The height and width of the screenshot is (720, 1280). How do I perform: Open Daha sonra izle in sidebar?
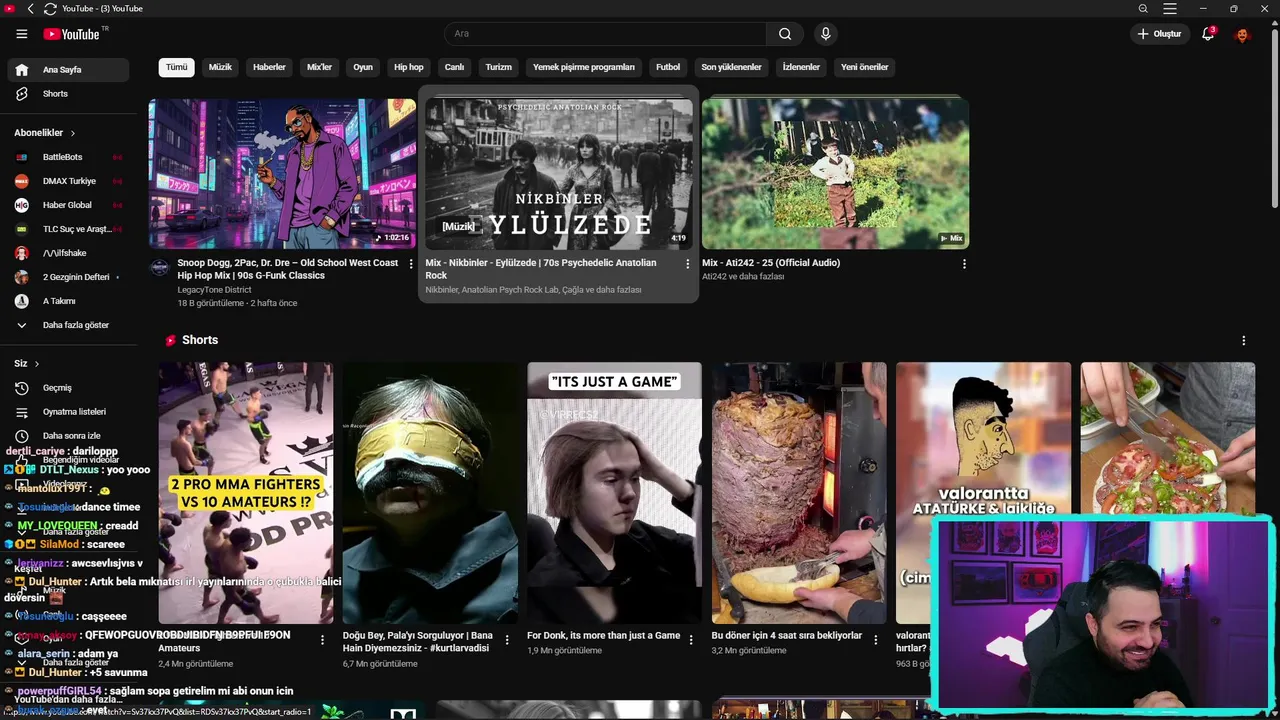click(69, 436)
